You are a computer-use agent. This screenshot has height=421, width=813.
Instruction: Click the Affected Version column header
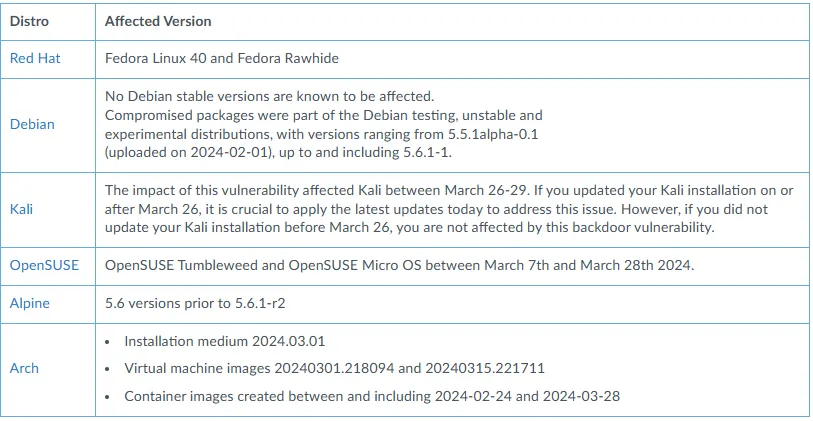[158, 21]
